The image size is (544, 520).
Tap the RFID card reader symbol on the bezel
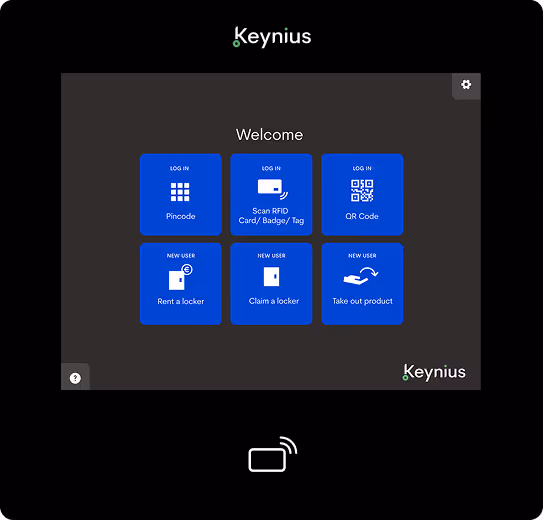click(273, 454)
